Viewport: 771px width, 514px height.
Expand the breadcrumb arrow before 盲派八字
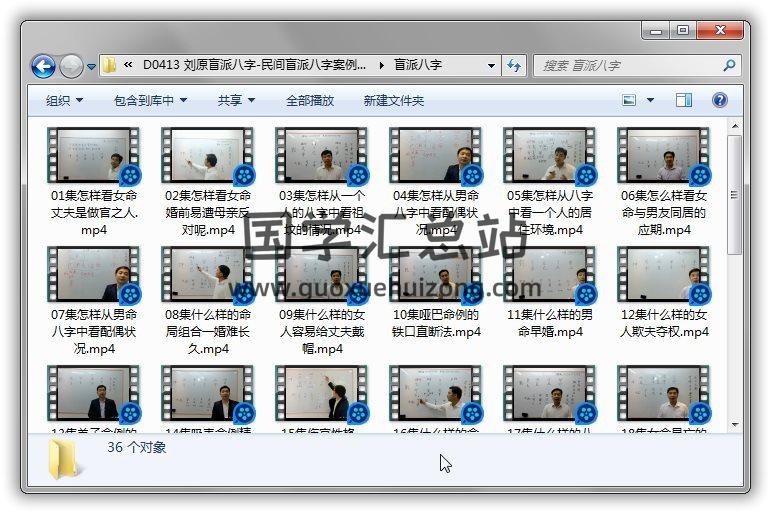pyautogui.click(x=382, y=65)
